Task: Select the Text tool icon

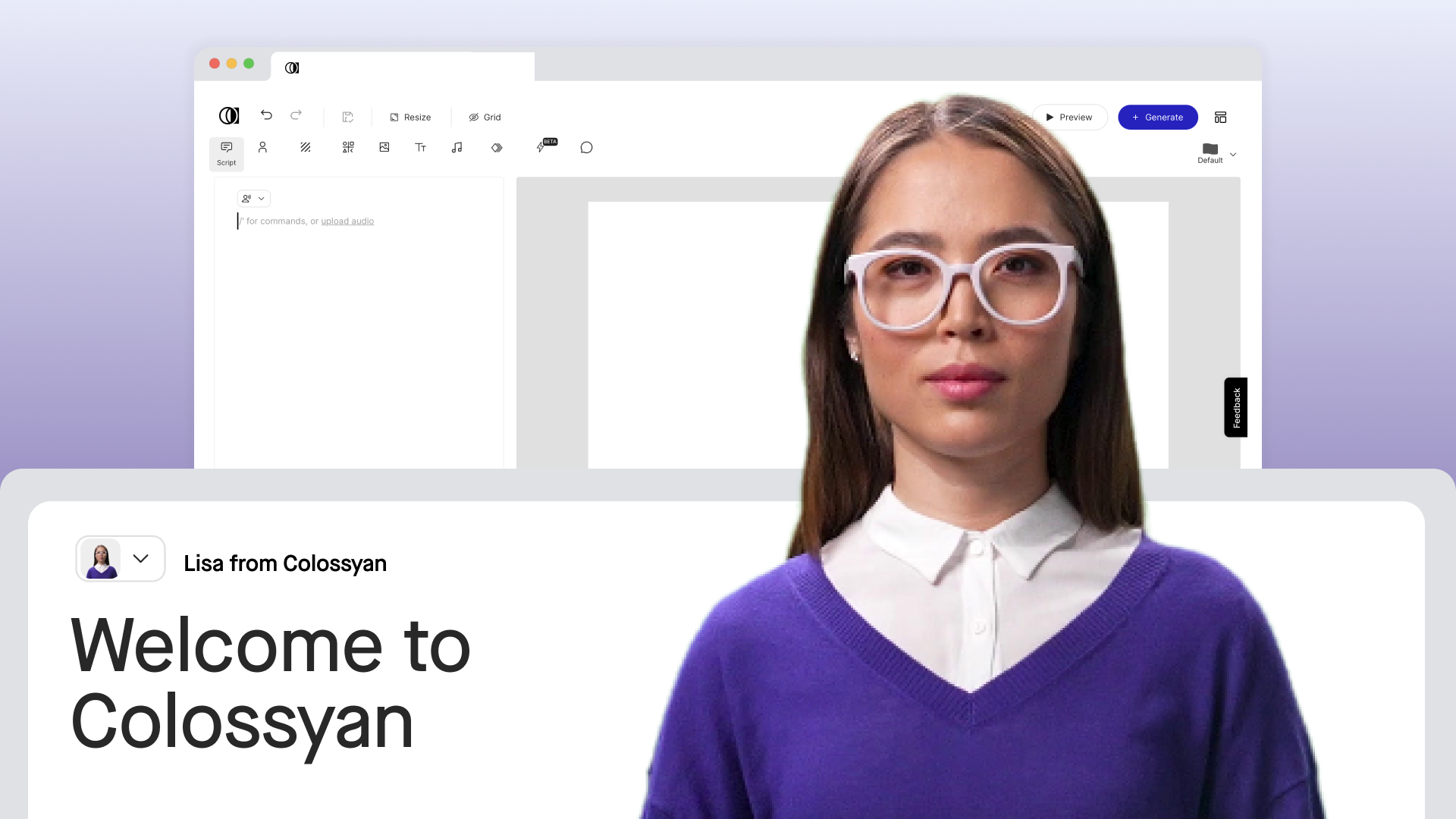Action: coord(420,147)
